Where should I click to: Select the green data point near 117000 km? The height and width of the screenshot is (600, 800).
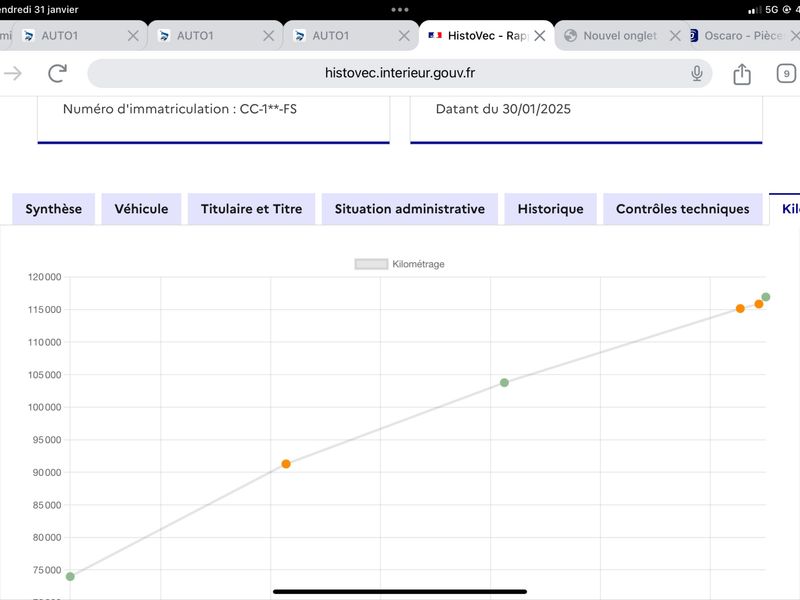click(x=766, y=297)
